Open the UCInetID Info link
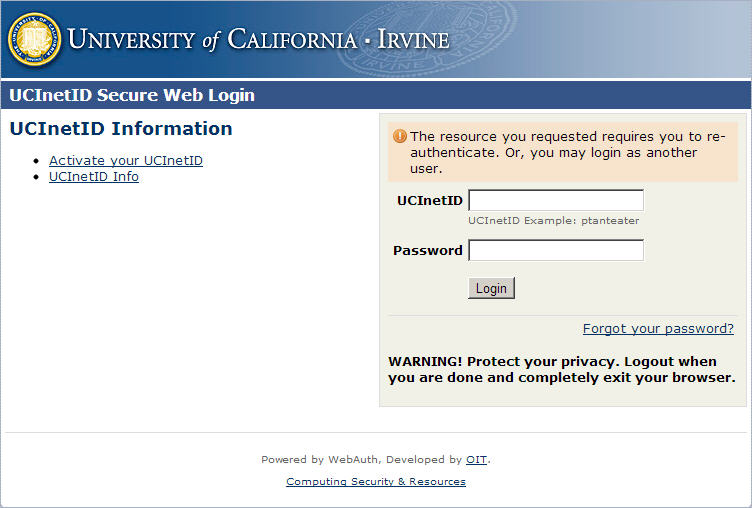The image size is (752, 508). 94,177
